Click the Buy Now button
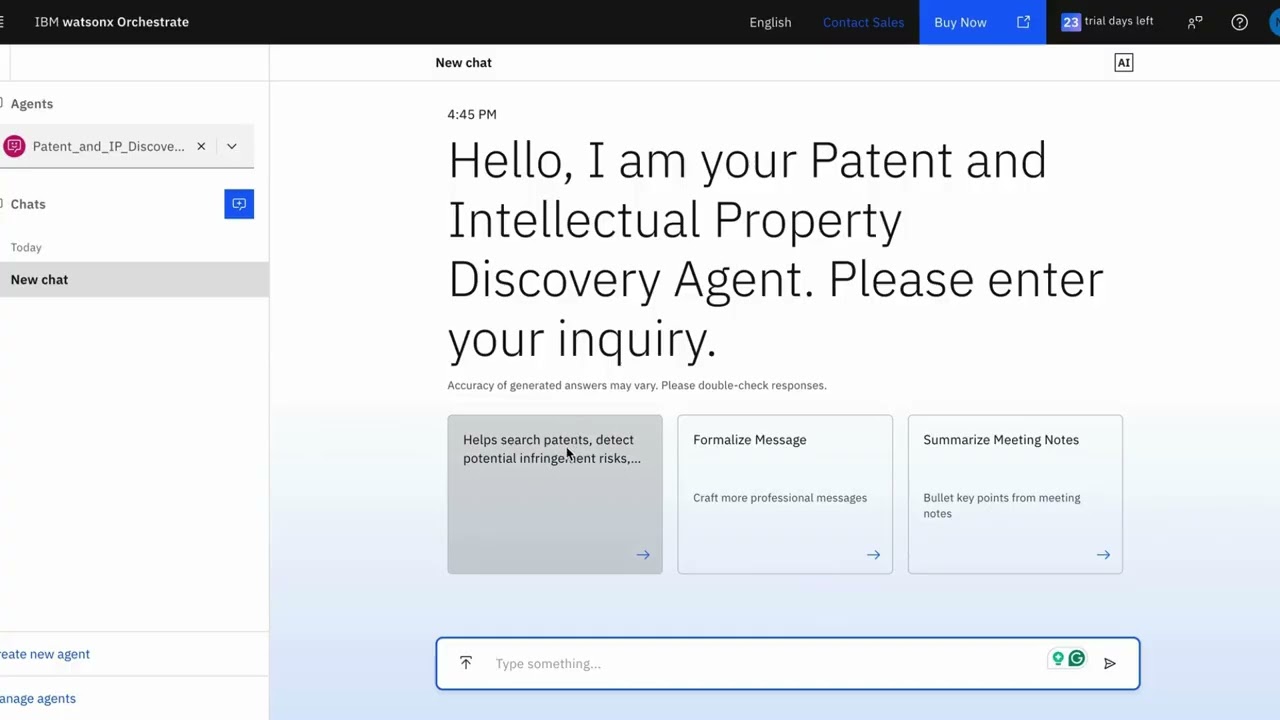 pos(982,22)
